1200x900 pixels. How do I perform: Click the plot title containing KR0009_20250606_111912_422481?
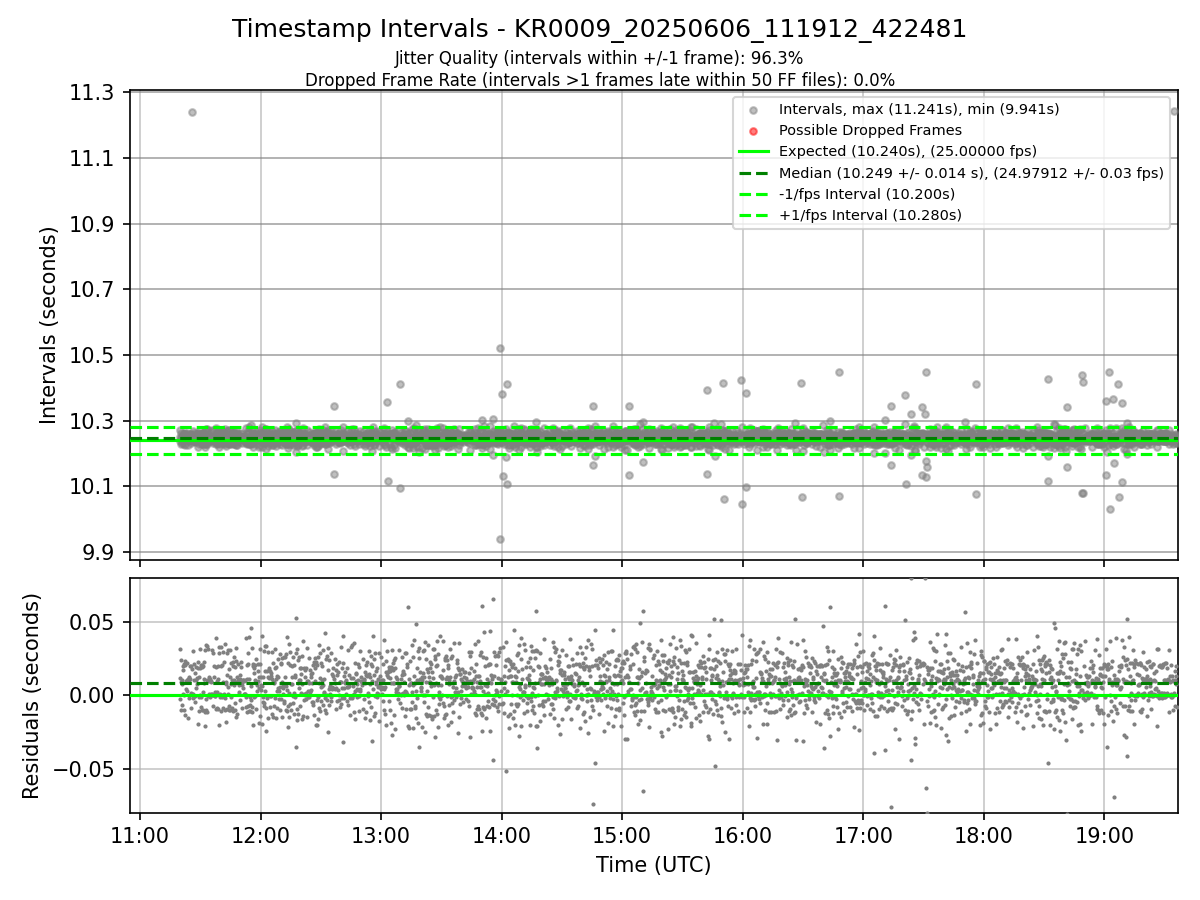pyautogui.click(x=599, y=29)
